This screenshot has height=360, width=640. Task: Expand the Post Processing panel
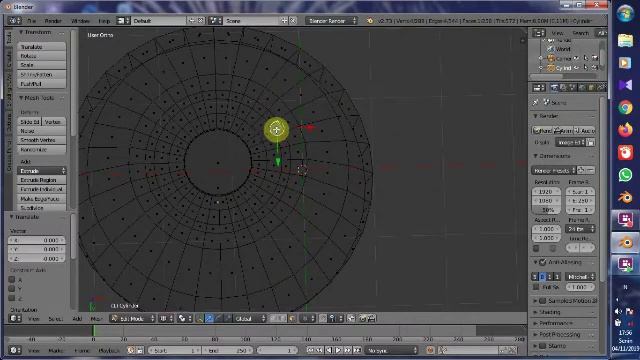click(535, 334)
